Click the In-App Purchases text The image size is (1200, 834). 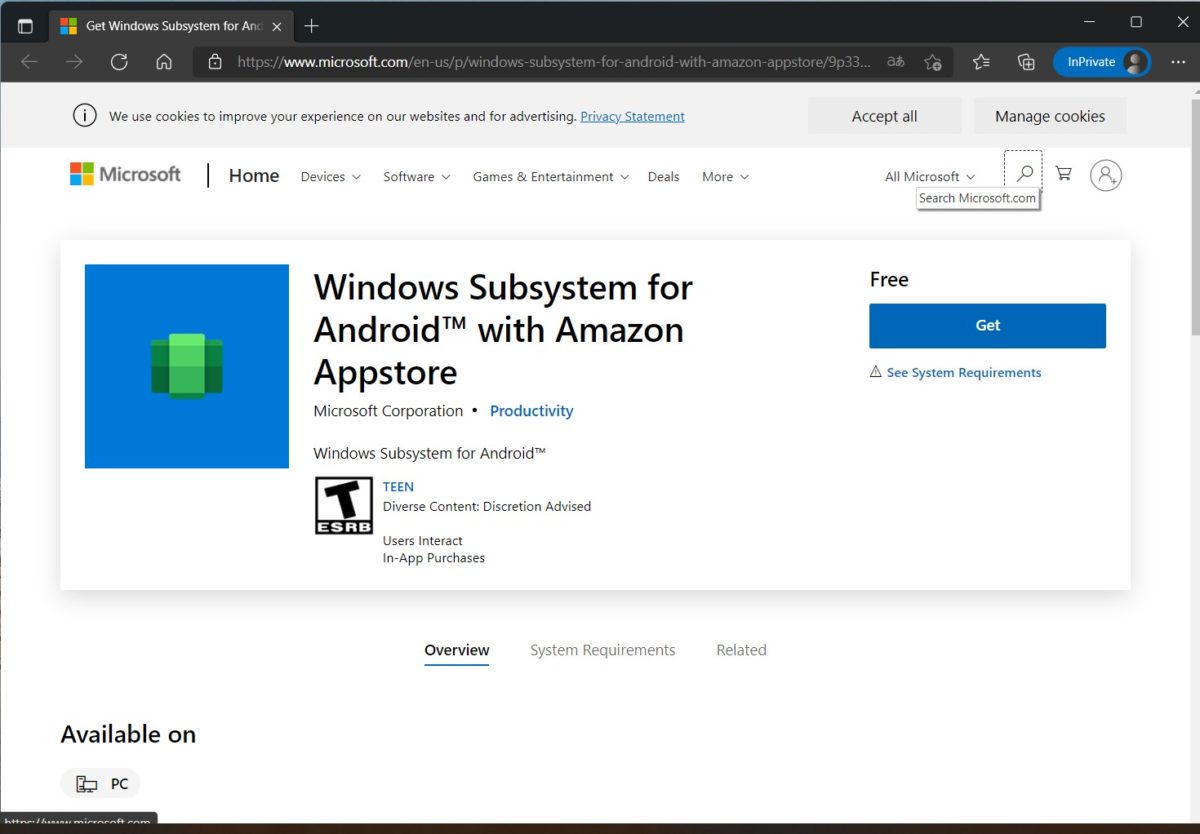point(434,558)
